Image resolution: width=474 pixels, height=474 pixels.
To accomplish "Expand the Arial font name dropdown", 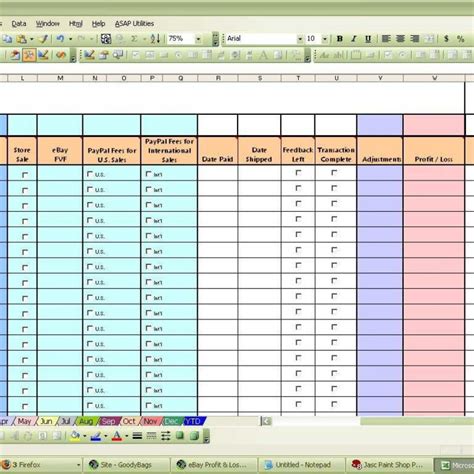I will (300, 39).
